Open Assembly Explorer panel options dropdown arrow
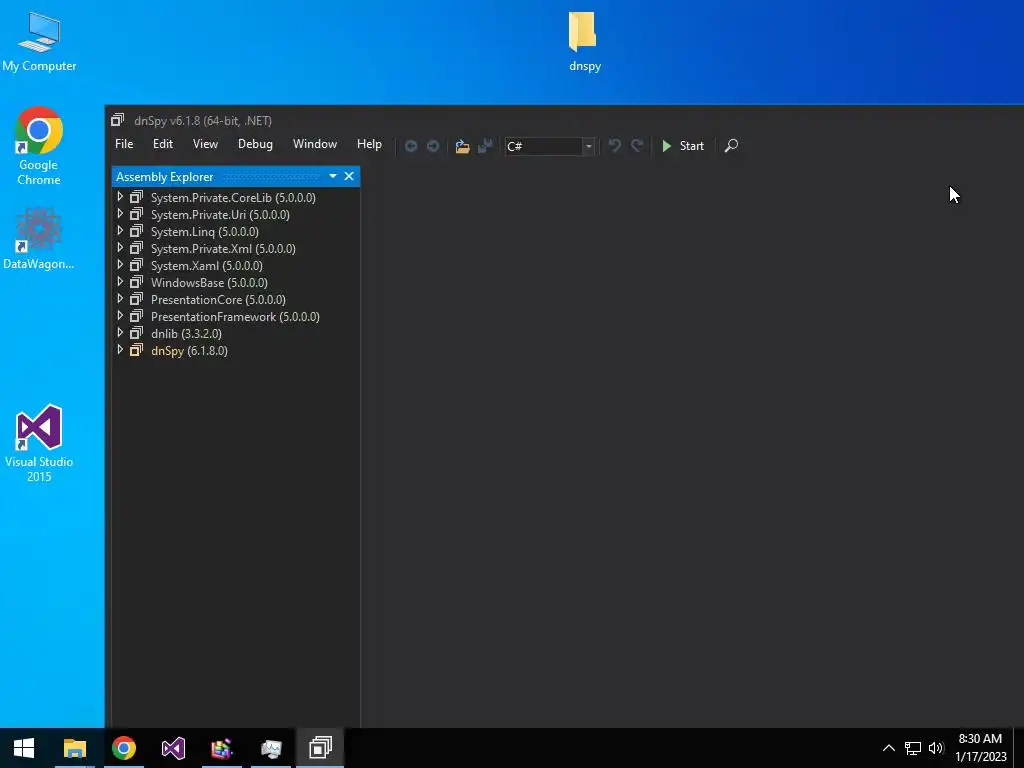This screenshot has height=768, width=1024. (x=332, y=176)
